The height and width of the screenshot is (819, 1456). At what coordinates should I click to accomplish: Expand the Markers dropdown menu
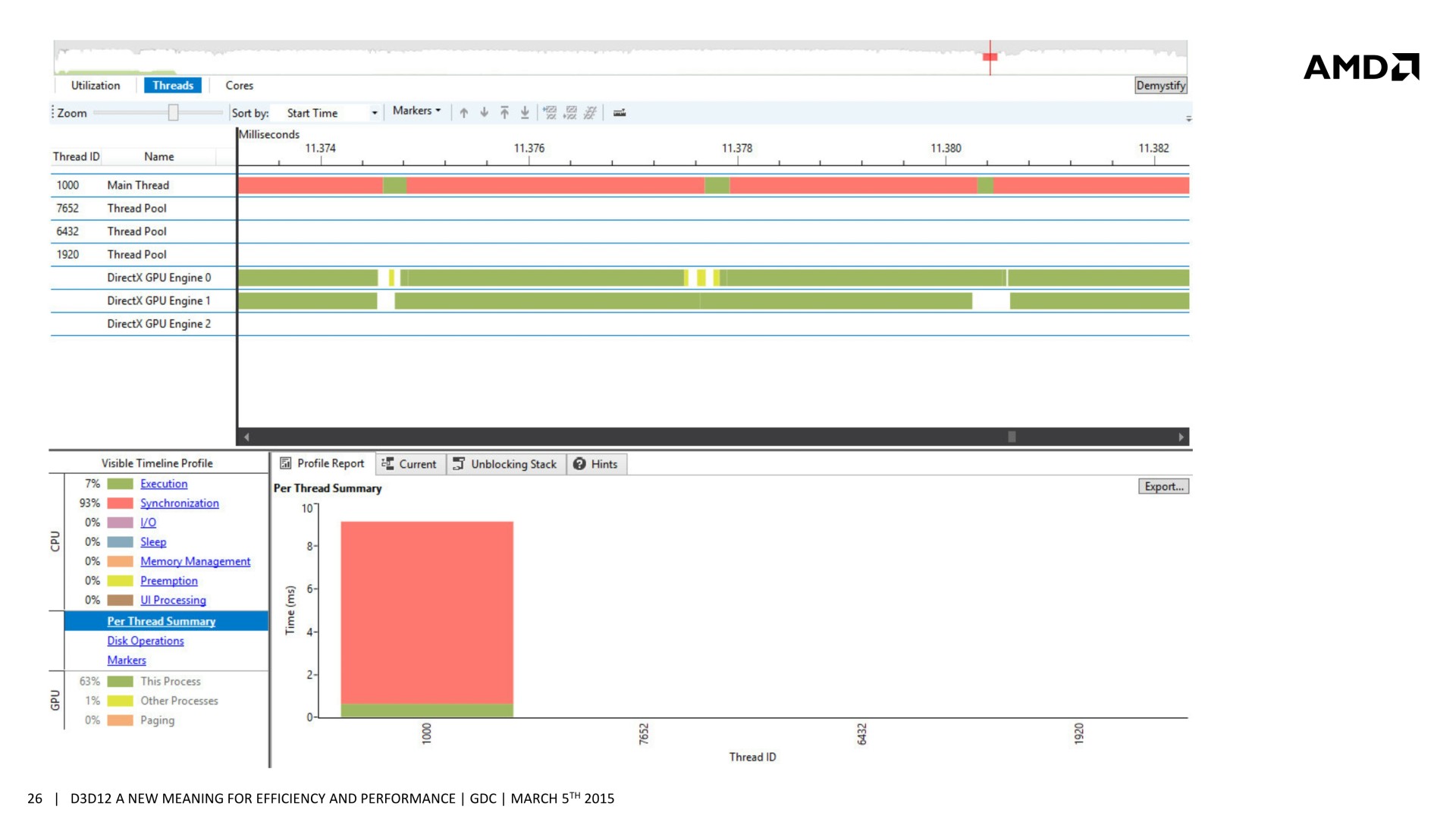tap(416, 111)
